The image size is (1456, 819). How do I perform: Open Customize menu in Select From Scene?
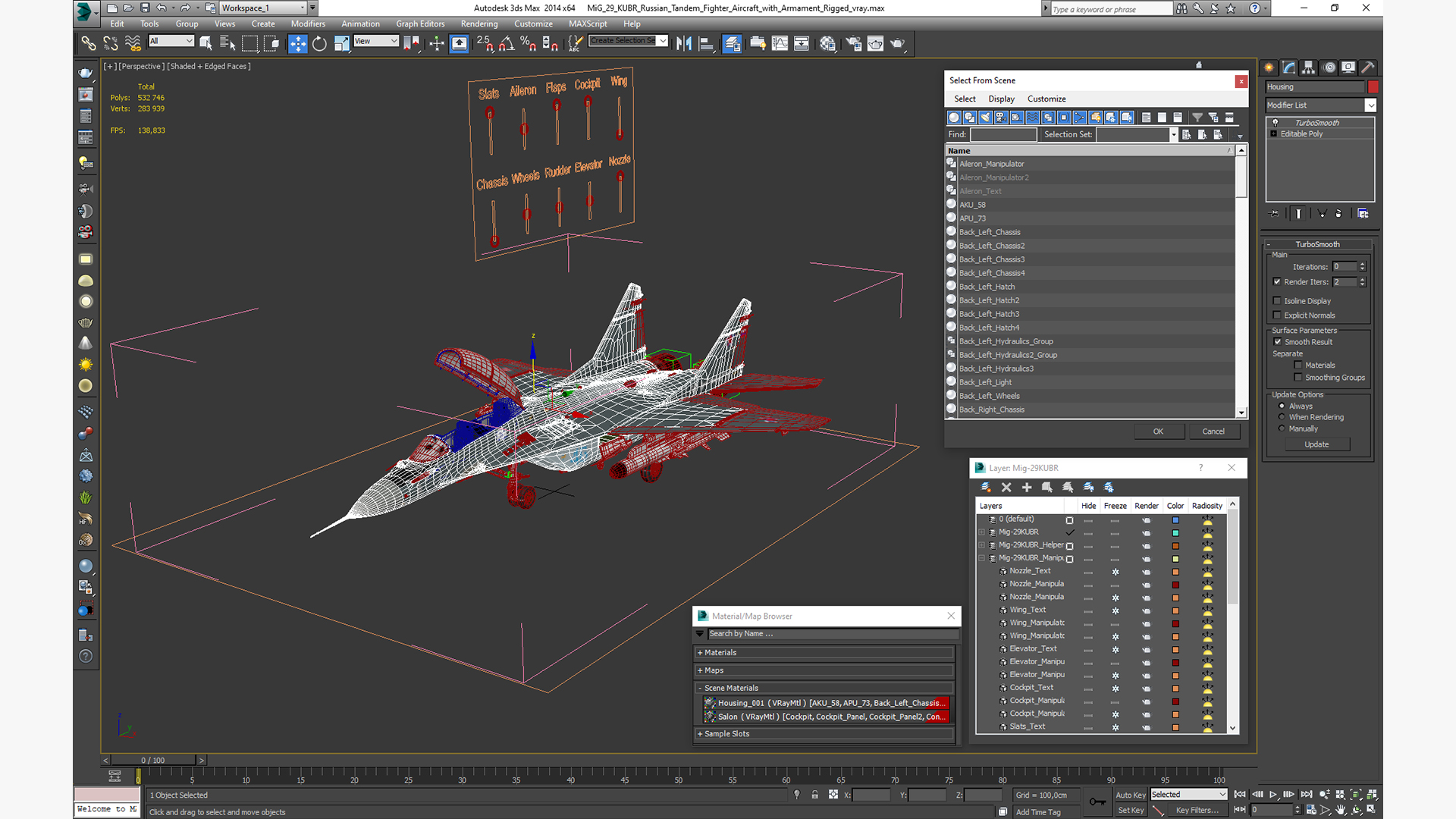(x=1046, y=99)
